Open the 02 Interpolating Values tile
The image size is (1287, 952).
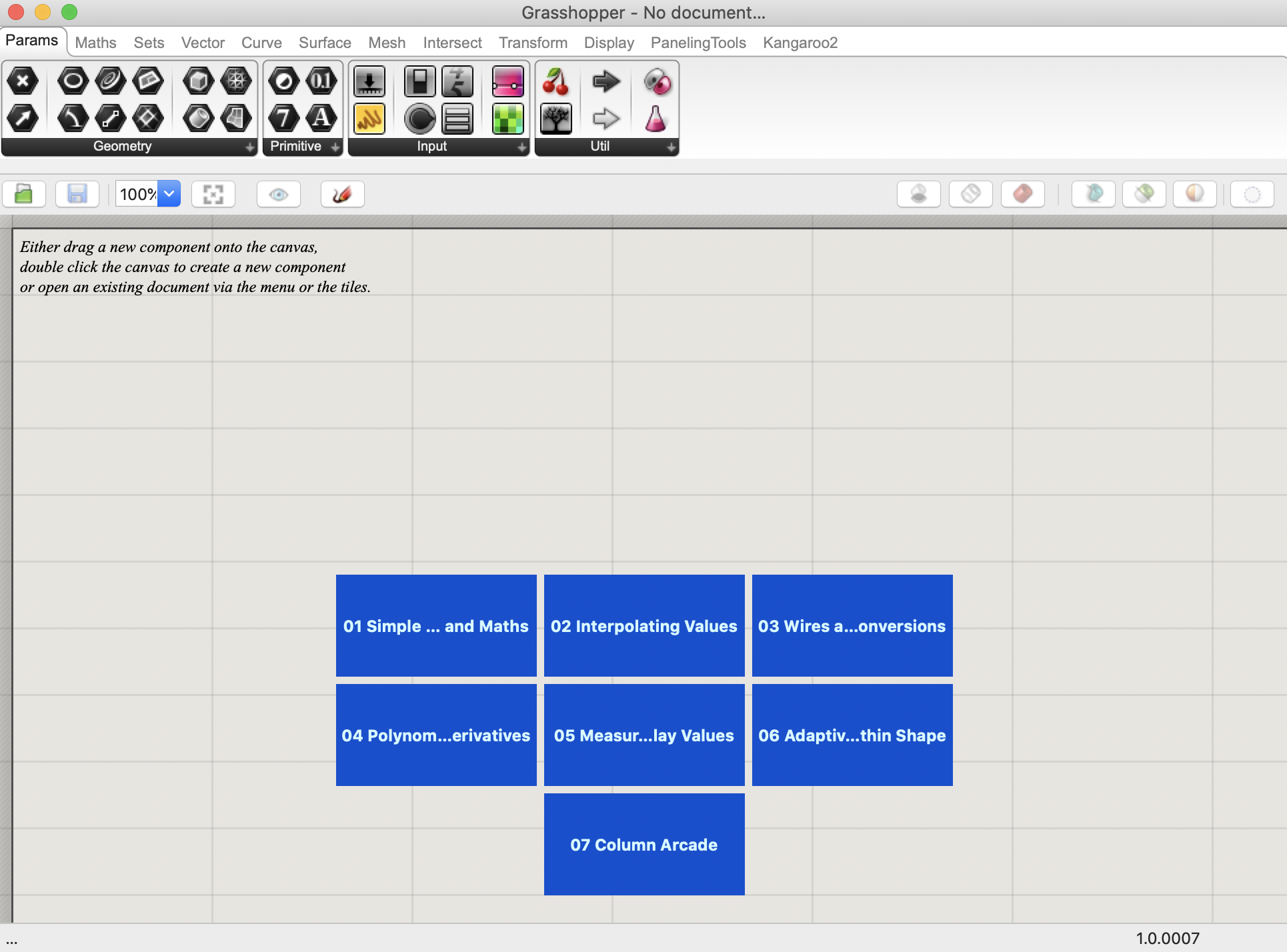pos(643,625)
